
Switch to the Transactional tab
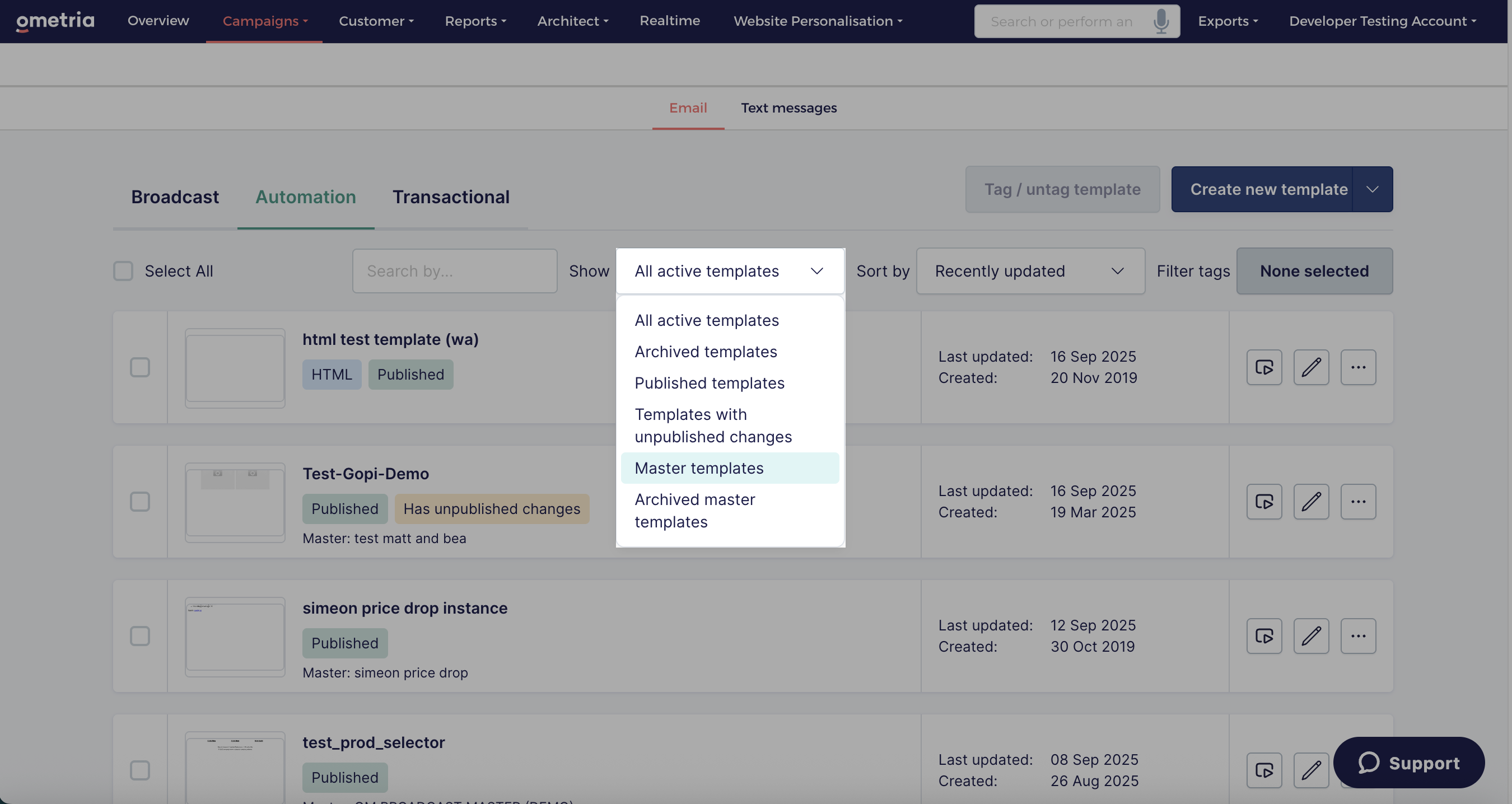(451, 197)
